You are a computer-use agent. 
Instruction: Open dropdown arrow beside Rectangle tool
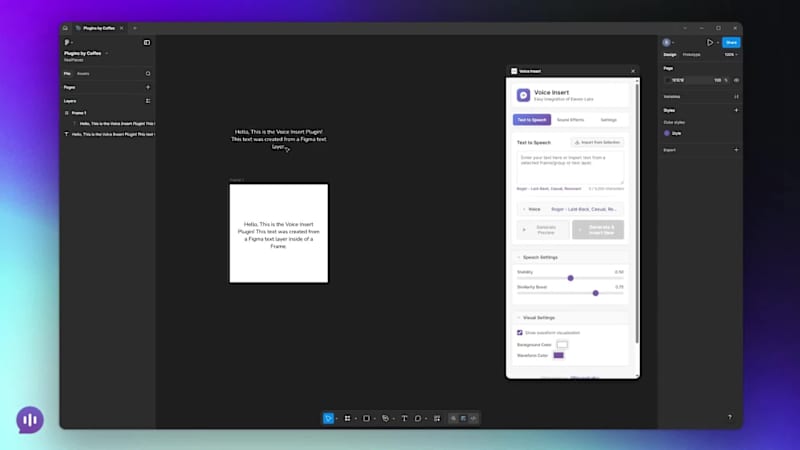pyautogui.click(x=374, y=419)
